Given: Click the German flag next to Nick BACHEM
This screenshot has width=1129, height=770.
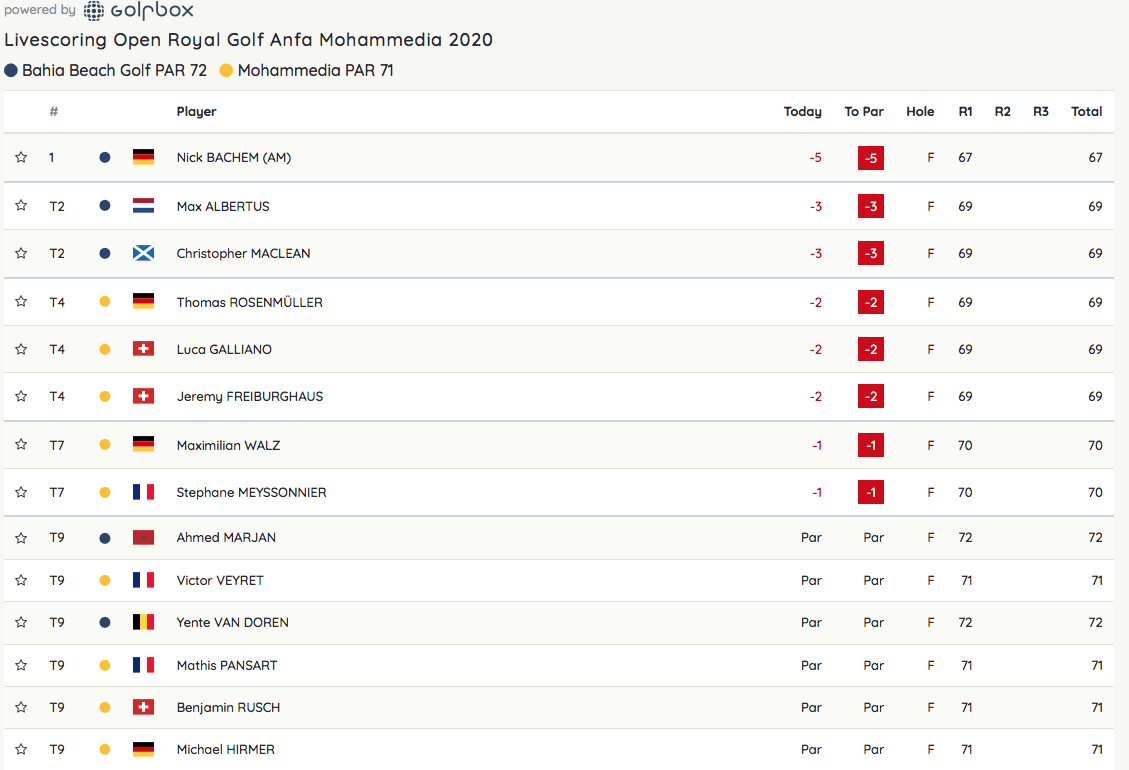Looking at the screenshot, I should pos(143,157).
